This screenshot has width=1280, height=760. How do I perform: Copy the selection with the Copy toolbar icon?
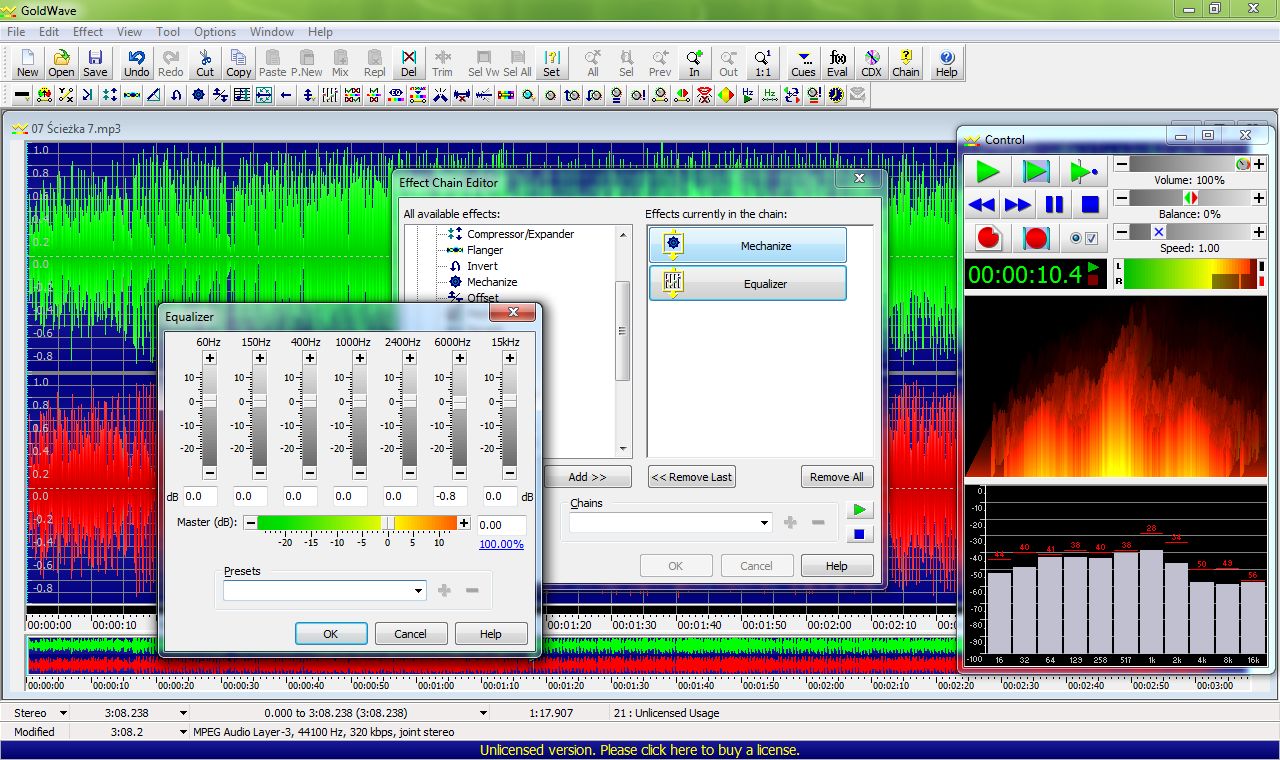pos(239,63)
